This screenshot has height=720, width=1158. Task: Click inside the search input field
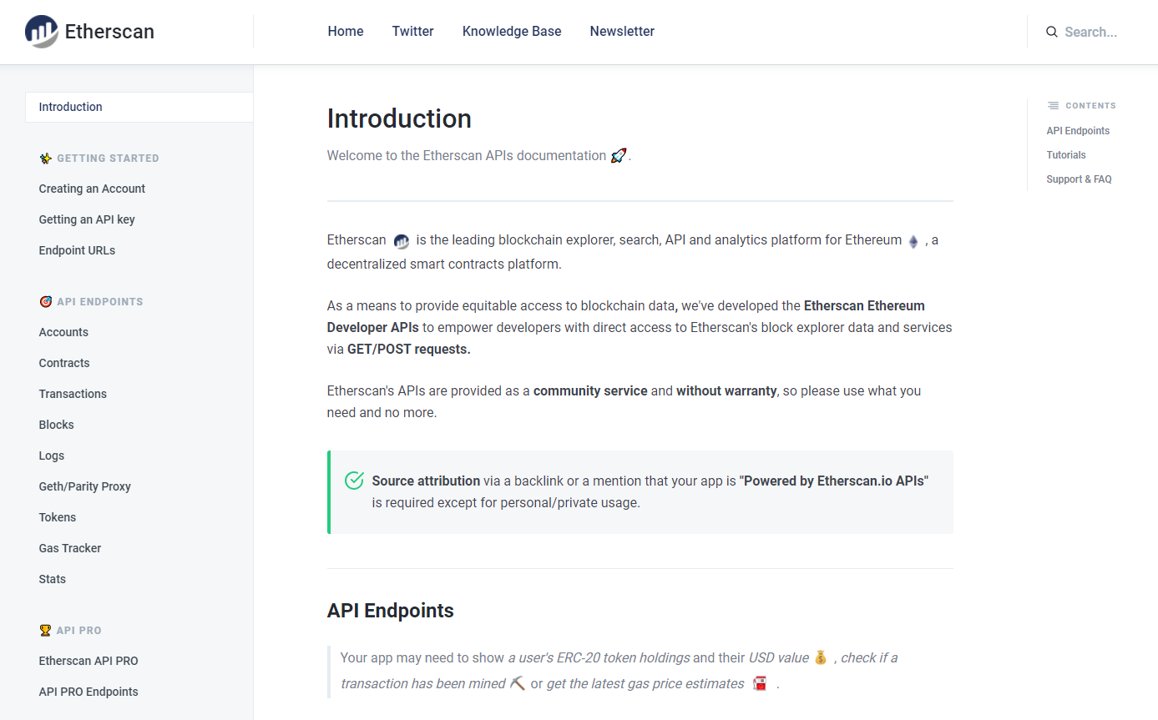[x=1095, y=31]
